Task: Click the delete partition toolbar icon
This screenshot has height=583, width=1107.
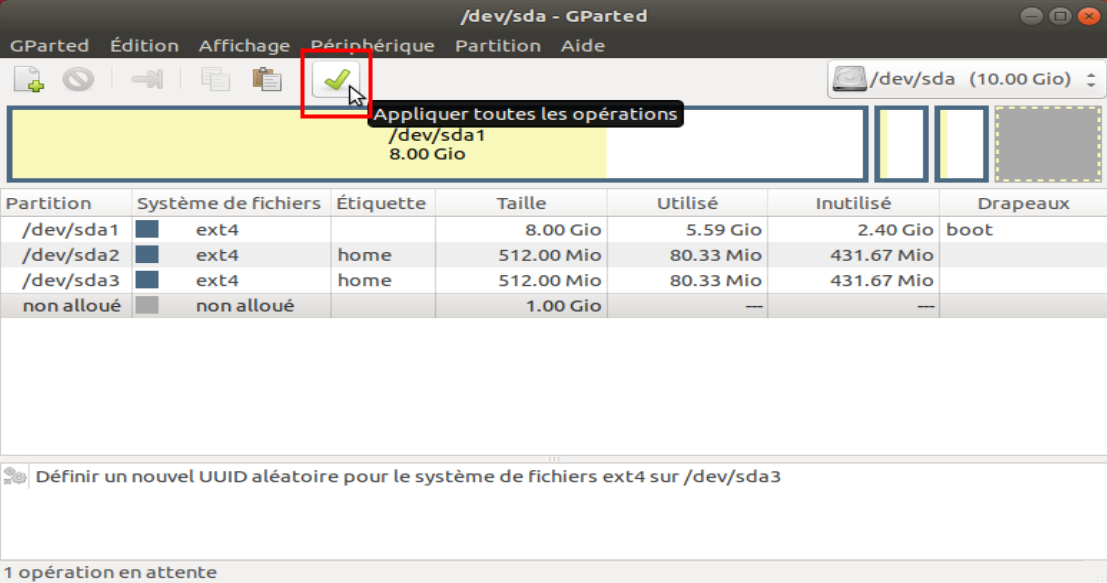Action: point(78,79)
